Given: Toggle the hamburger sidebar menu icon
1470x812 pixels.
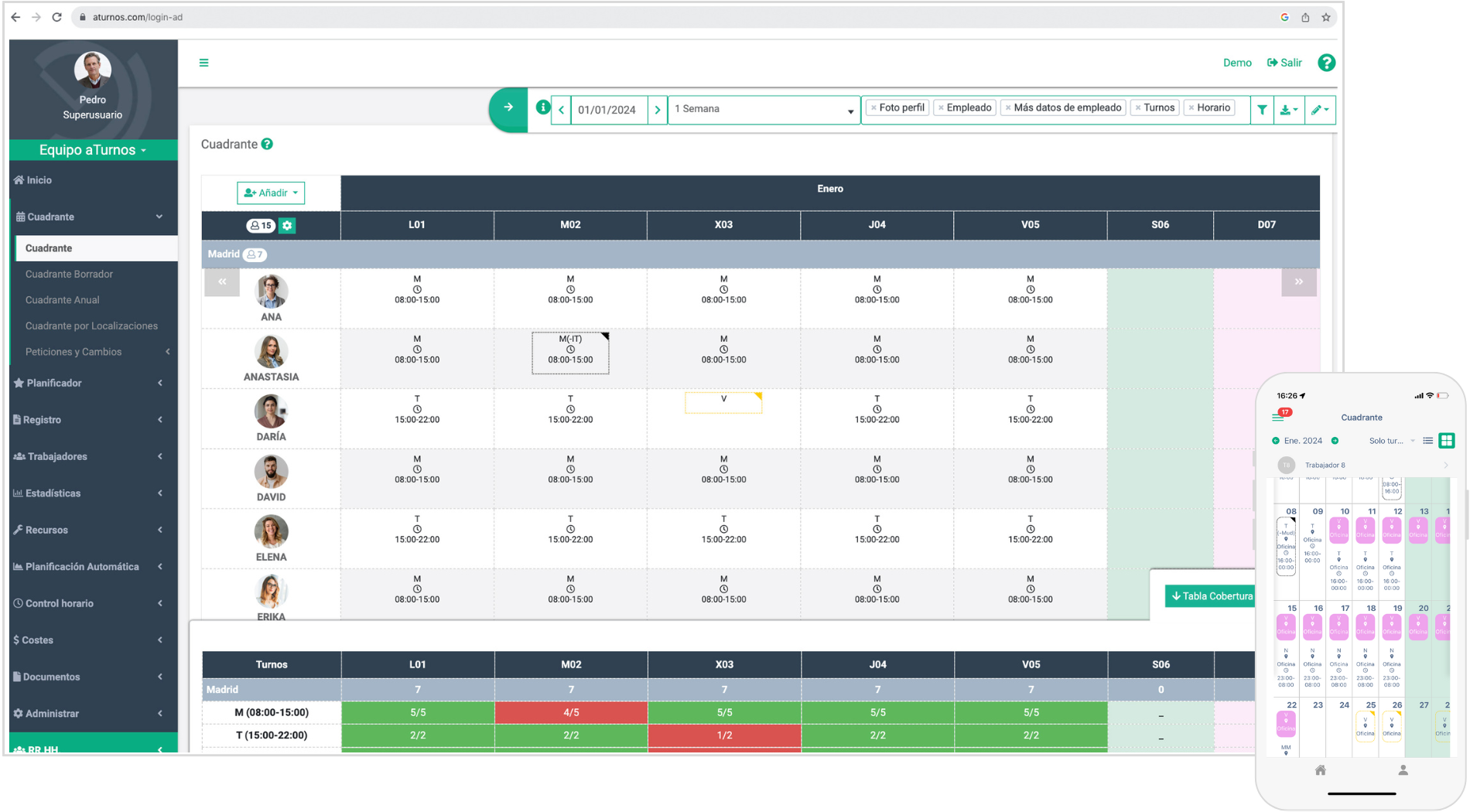Looking at the screenshot, I should coord(204,63).
